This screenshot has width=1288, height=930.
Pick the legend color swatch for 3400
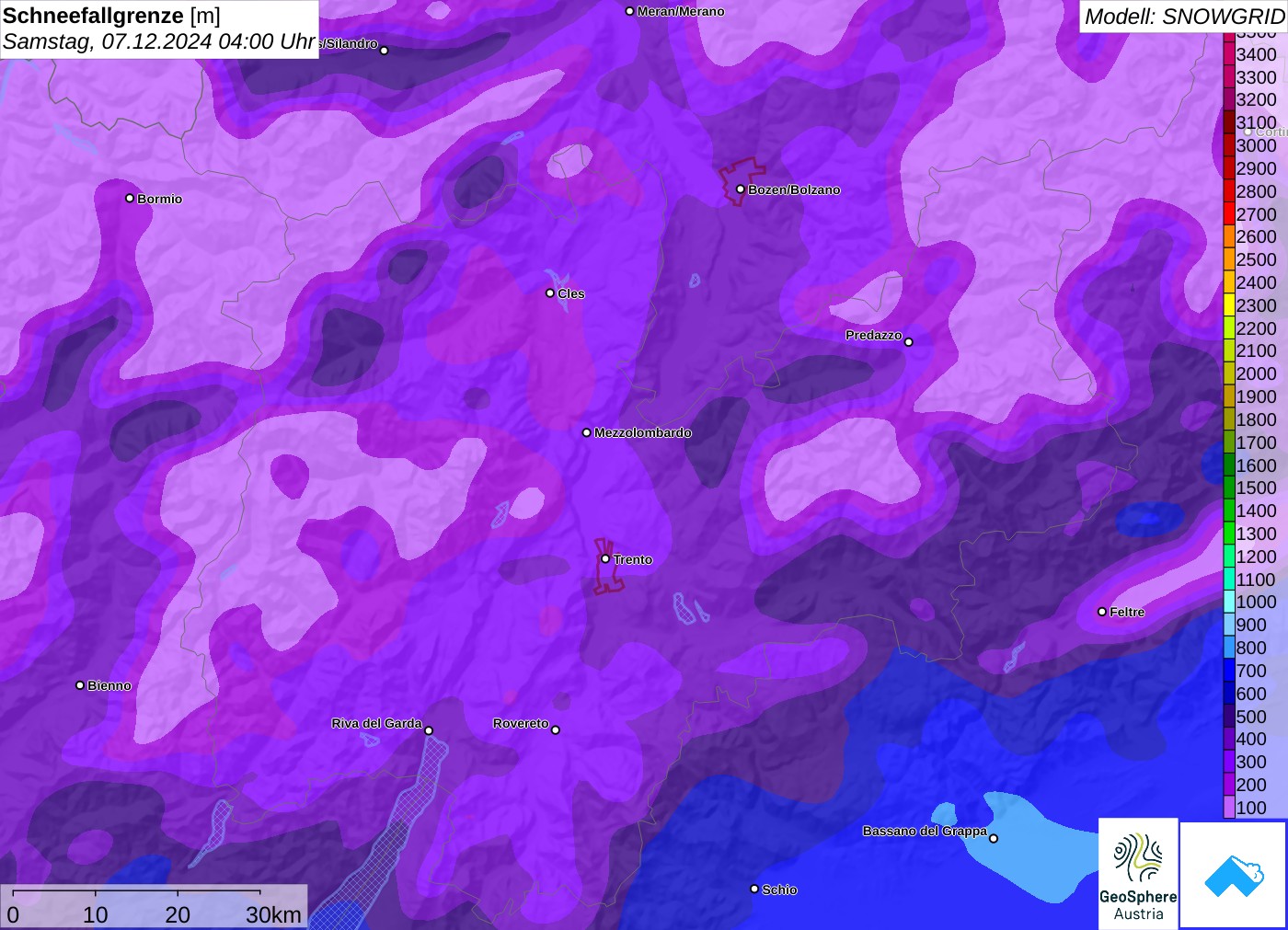tap(1229, 54)
